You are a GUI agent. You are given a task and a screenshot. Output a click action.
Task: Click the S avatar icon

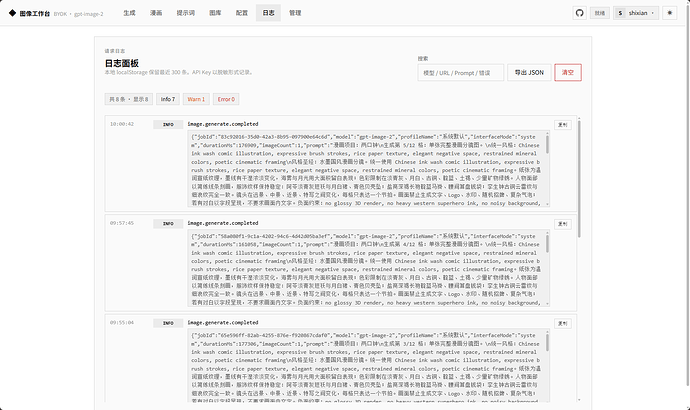click(620, 13)
